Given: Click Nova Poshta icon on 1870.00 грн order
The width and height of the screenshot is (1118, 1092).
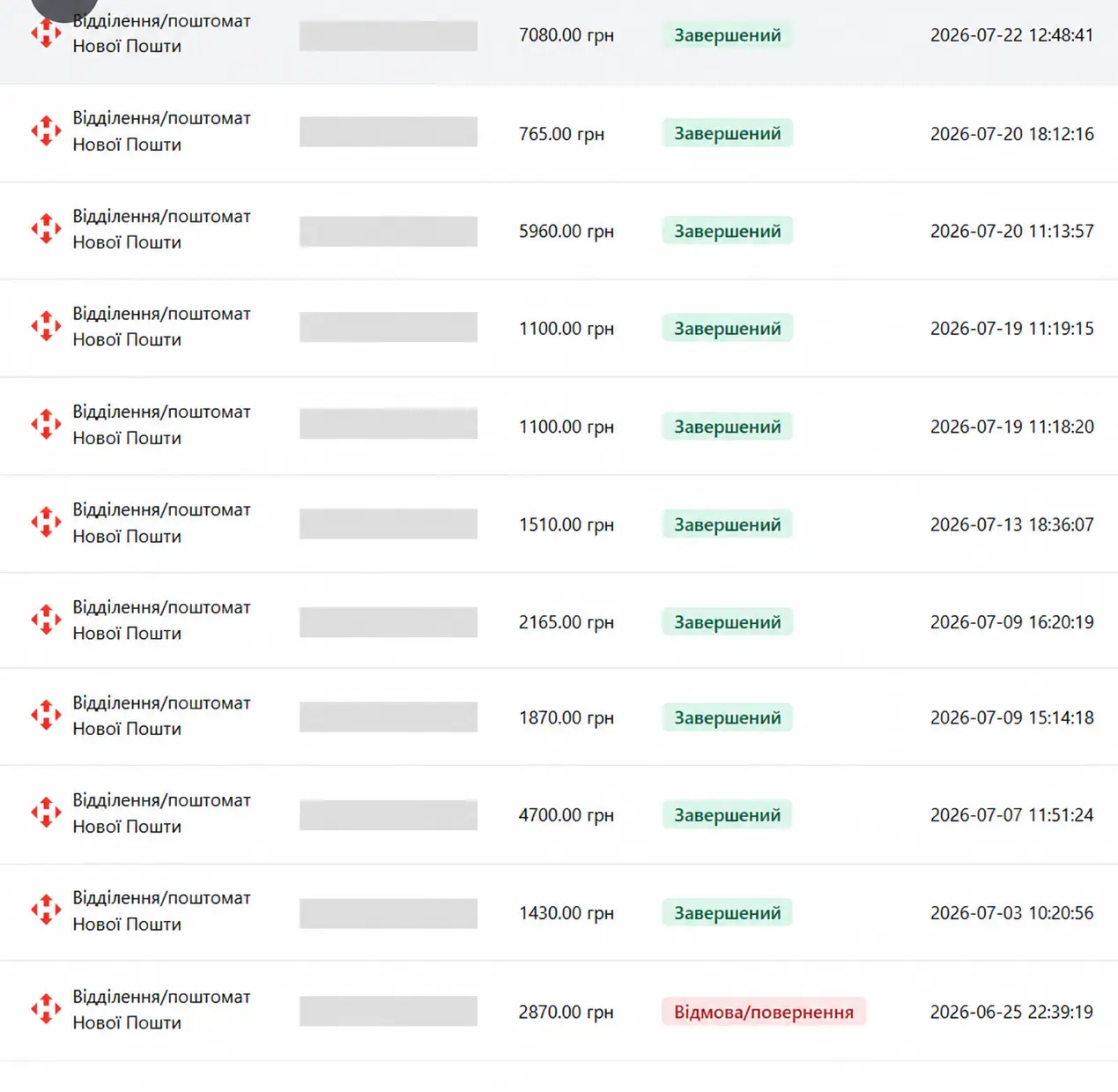Looking at the screenshot, I should tap(46, 716).
